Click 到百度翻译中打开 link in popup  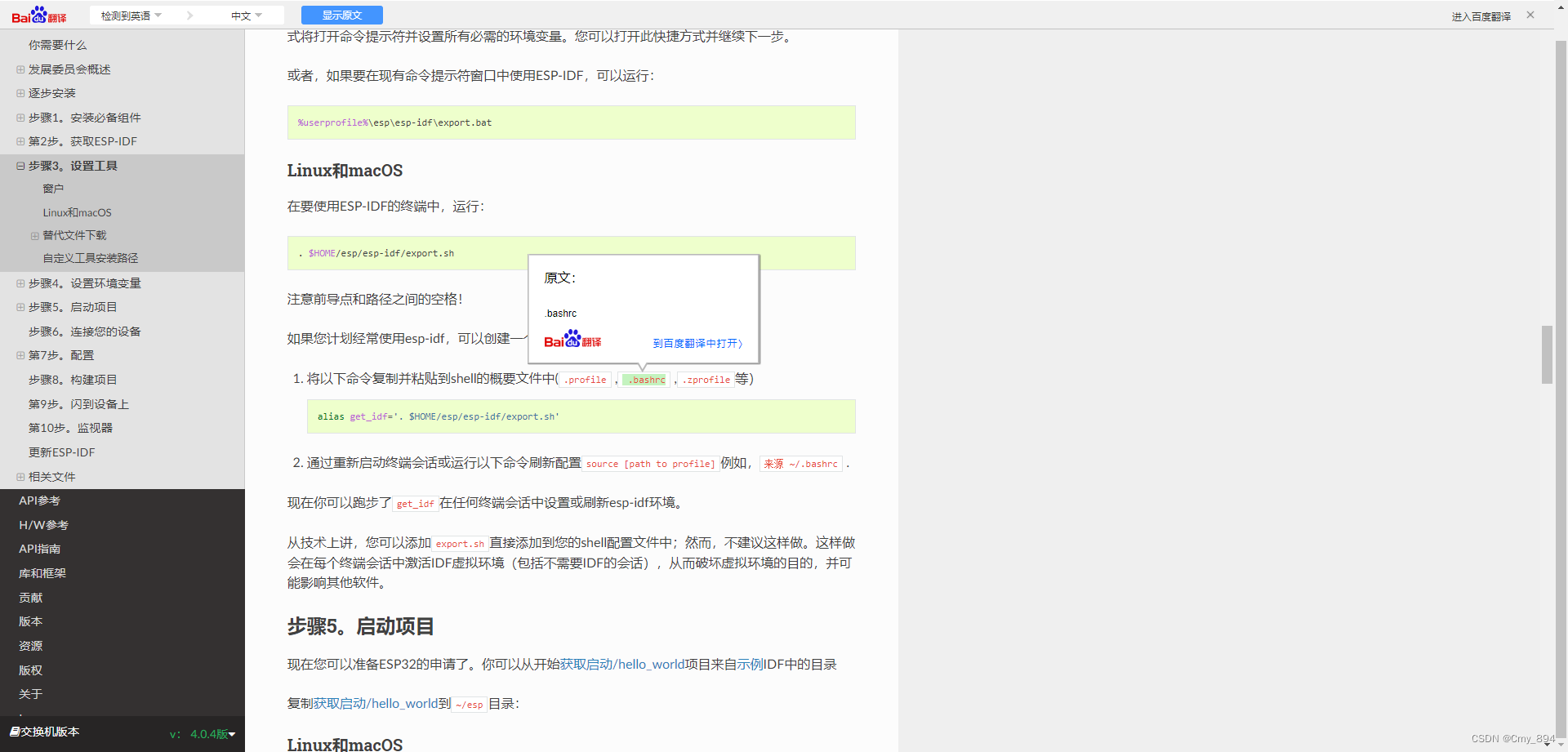click(x=697, y=343)
